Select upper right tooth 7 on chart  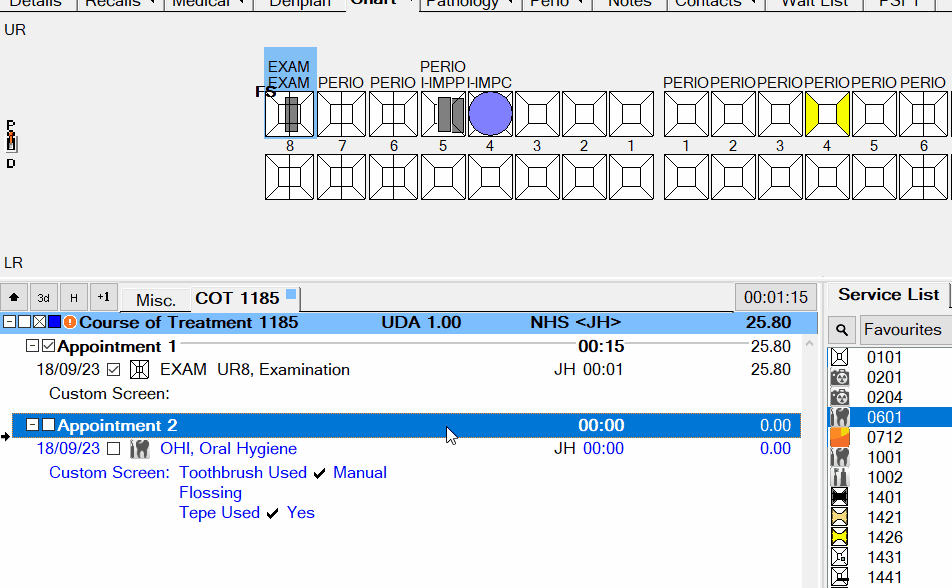(x=341, y=114)
